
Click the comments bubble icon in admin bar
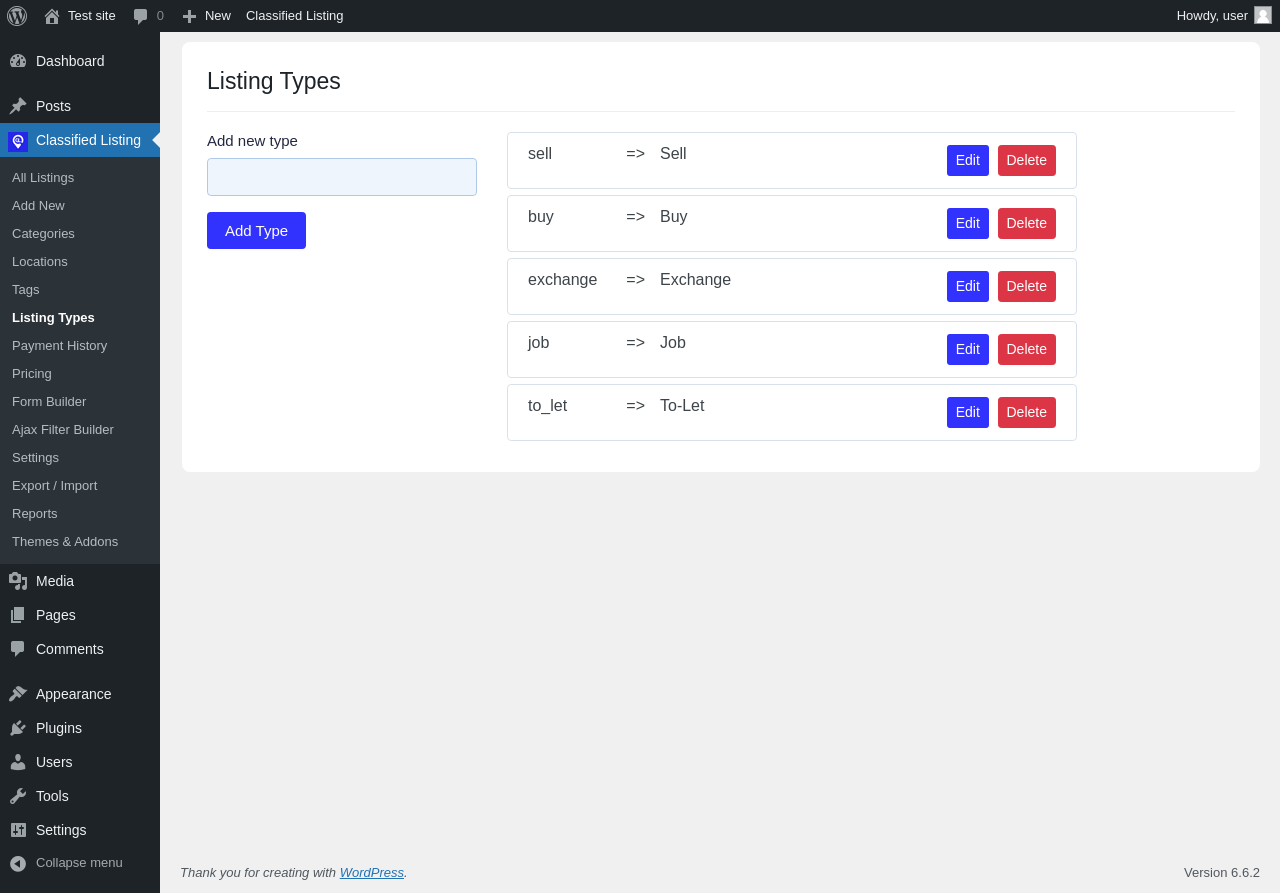pyautogui.click(x=140, y=16)
